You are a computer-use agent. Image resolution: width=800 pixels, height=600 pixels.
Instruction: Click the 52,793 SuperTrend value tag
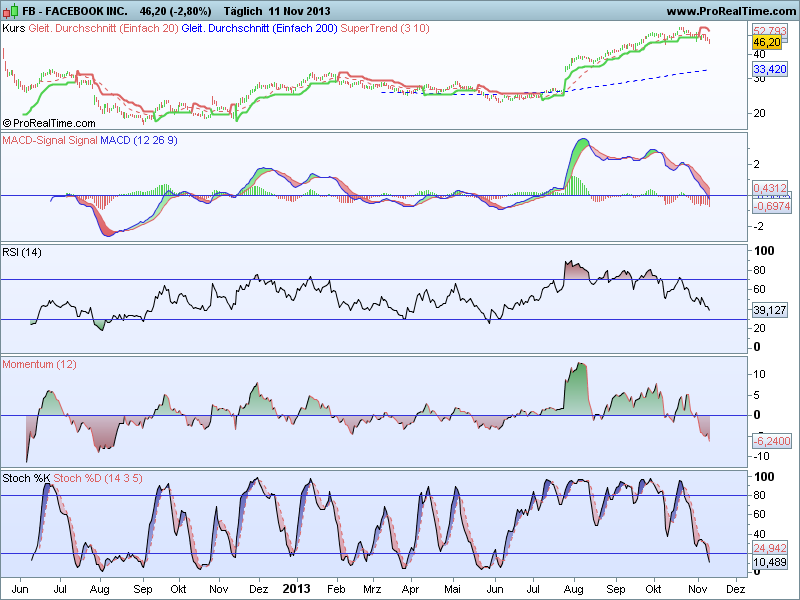click(770, 31)
